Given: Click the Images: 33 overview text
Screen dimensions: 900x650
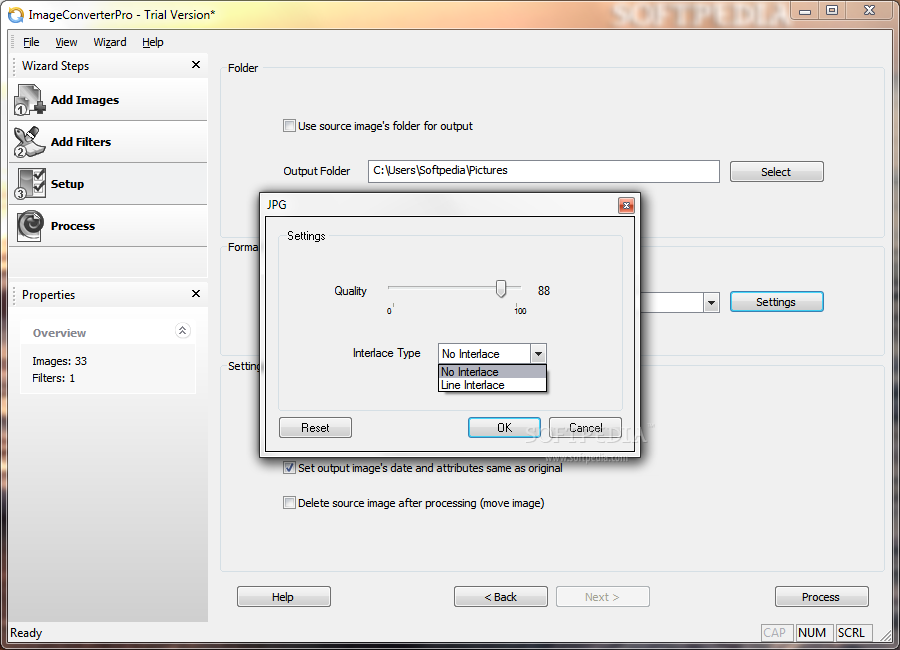Looking at the screenshot, I should click(x=60, y=361).
